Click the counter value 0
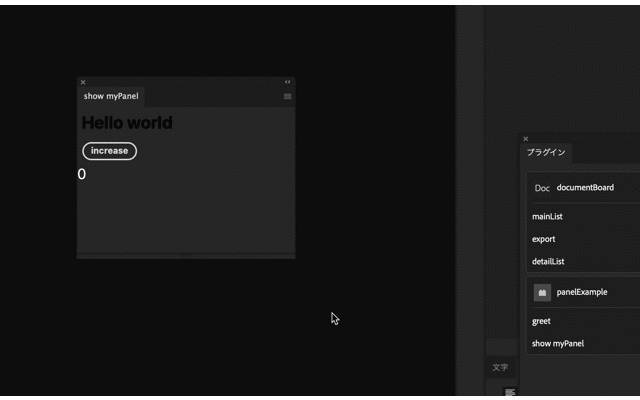 pyautogui.click(x=82, y=175)
